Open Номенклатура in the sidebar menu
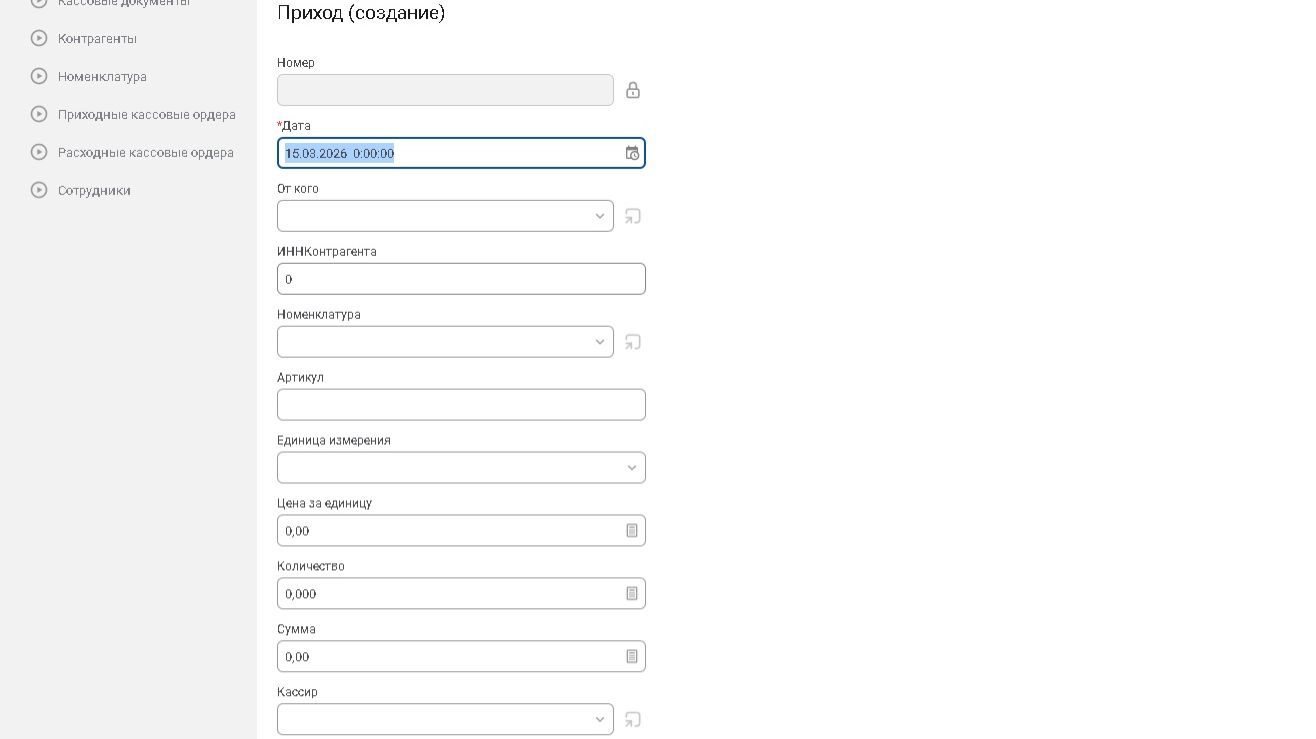The width and height of the screenshot is (1316, 739). click(102, 77)
